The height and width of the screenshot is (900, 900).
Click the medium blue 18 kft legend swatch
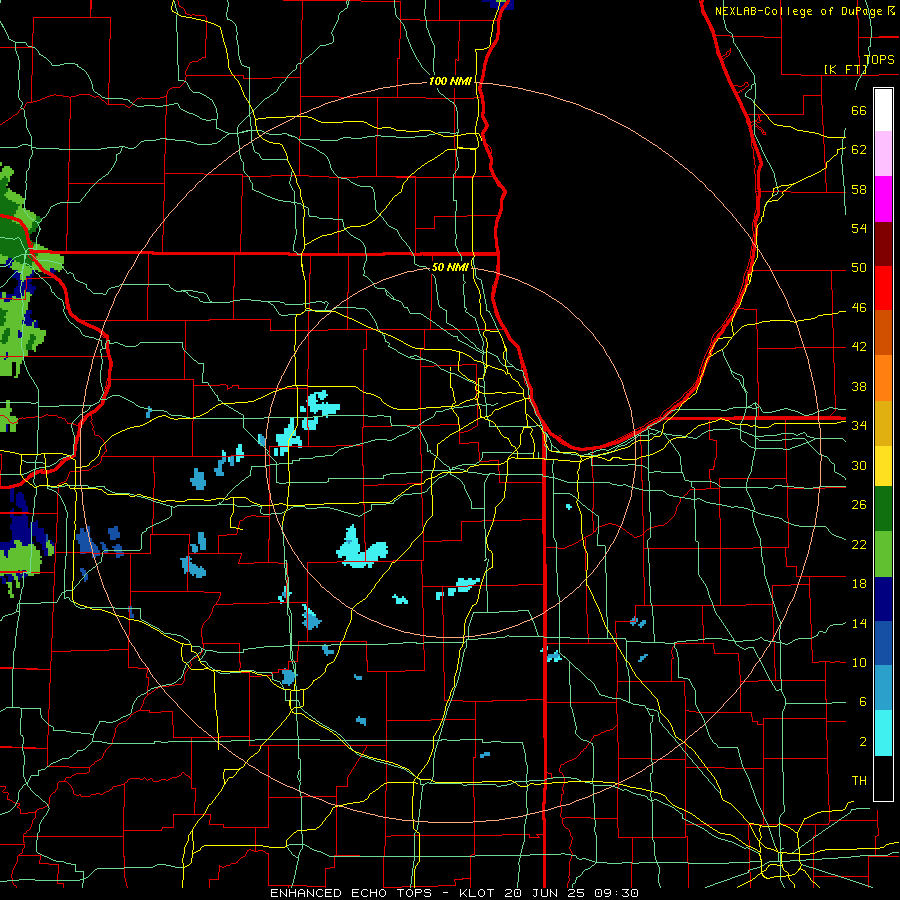click(883, 643)
